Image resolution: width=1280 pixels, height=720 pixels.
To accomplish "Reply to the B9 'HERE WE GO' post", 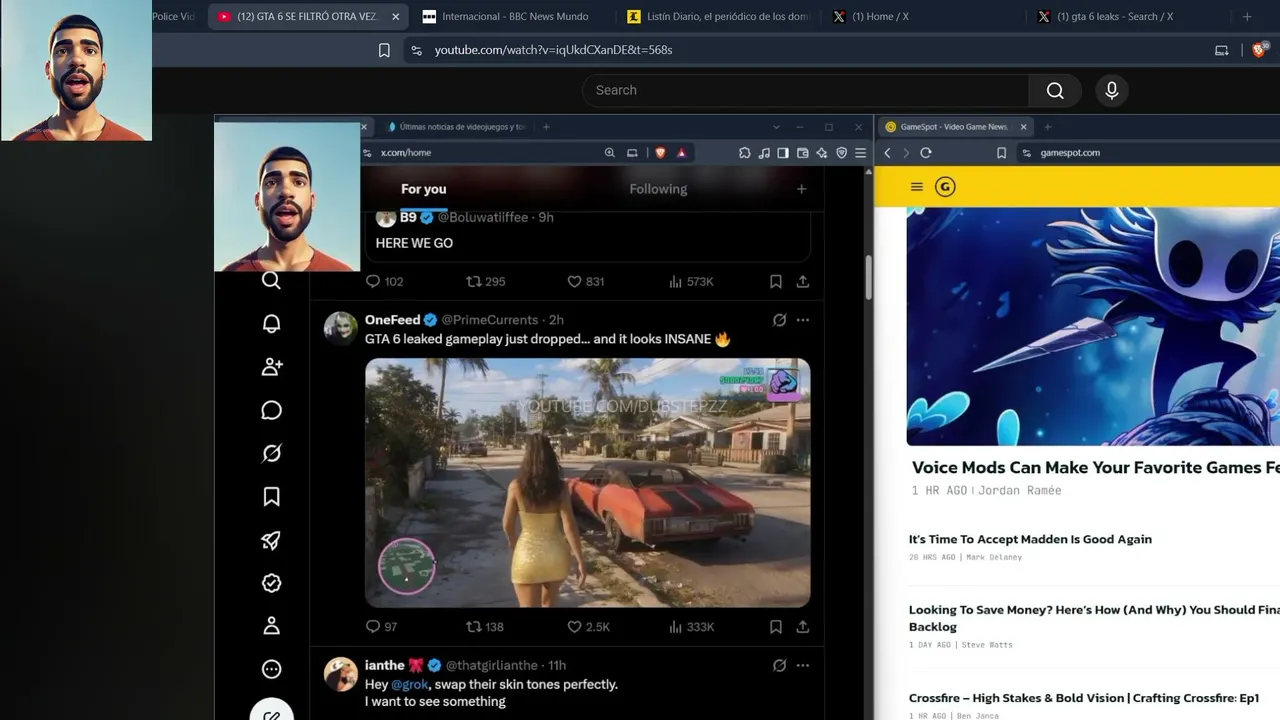I will [384, 282].
